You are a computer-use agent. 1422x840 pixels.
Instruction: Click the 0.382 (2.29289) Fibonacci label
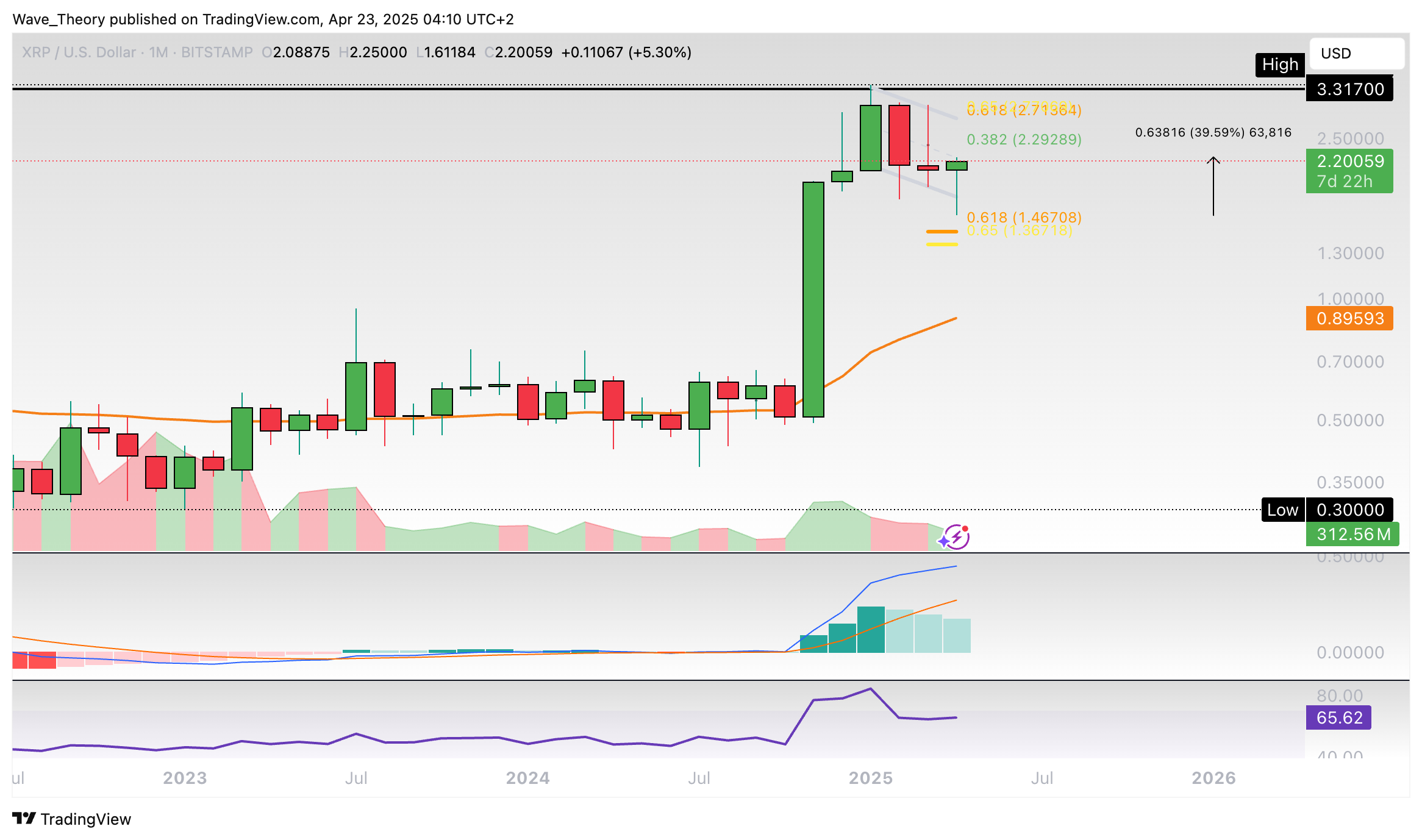pyautogui.click(x=1024, y=140)
